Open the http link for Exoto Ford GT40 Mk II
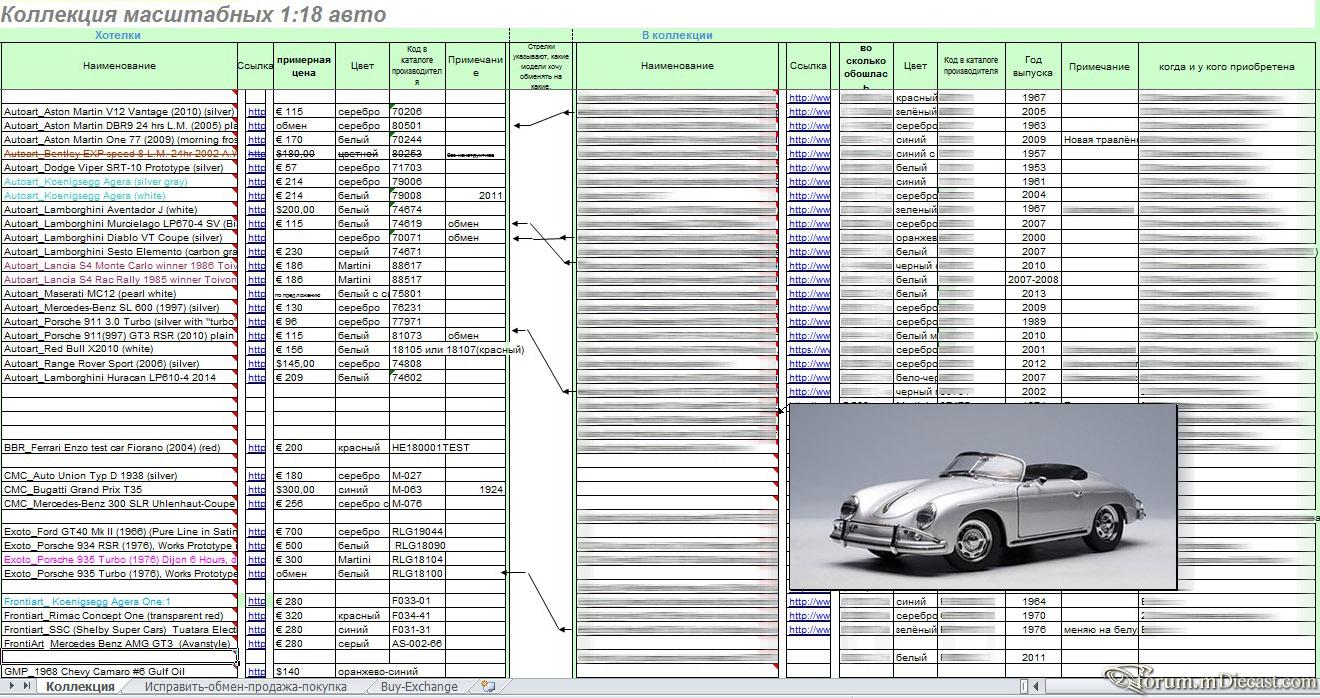 pyautogui.click(x=256, y=532)
